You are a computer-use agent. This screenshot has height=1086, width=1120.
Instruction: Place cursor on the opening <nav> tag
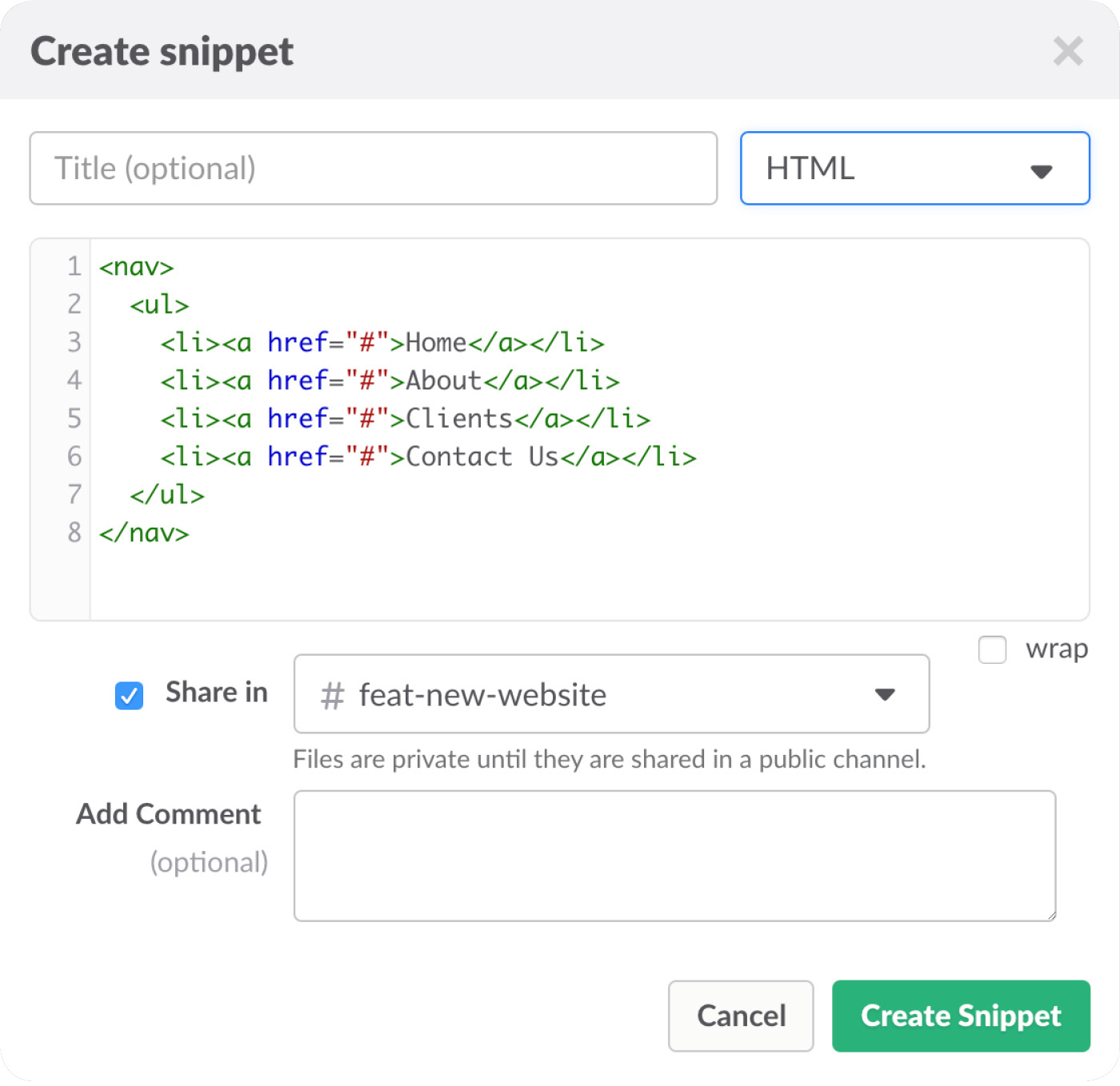[136, 267]
